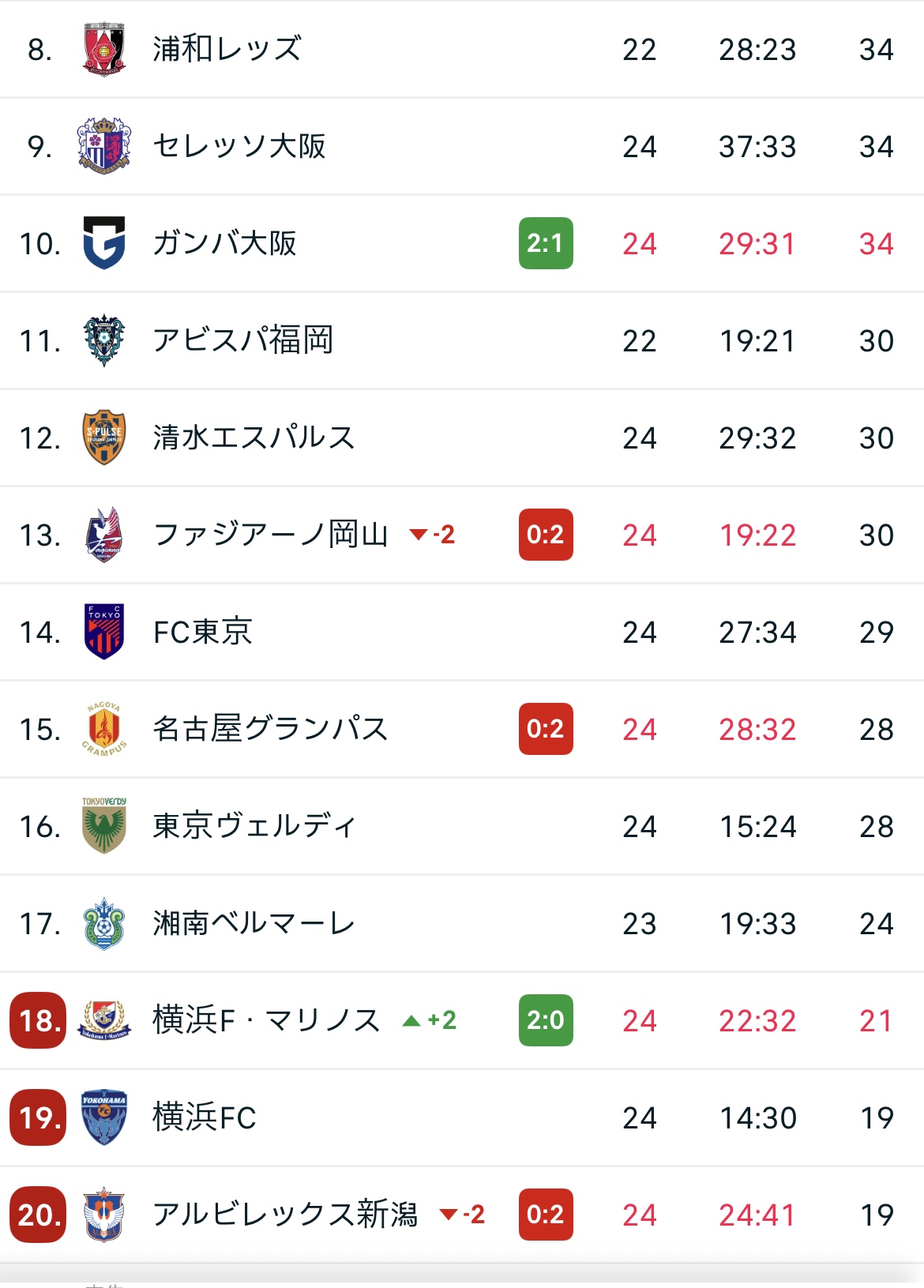This screenshot has width=924, height=1288.
Task: Open the Yokohama FC emblem
Action: tap(103, 1117)
